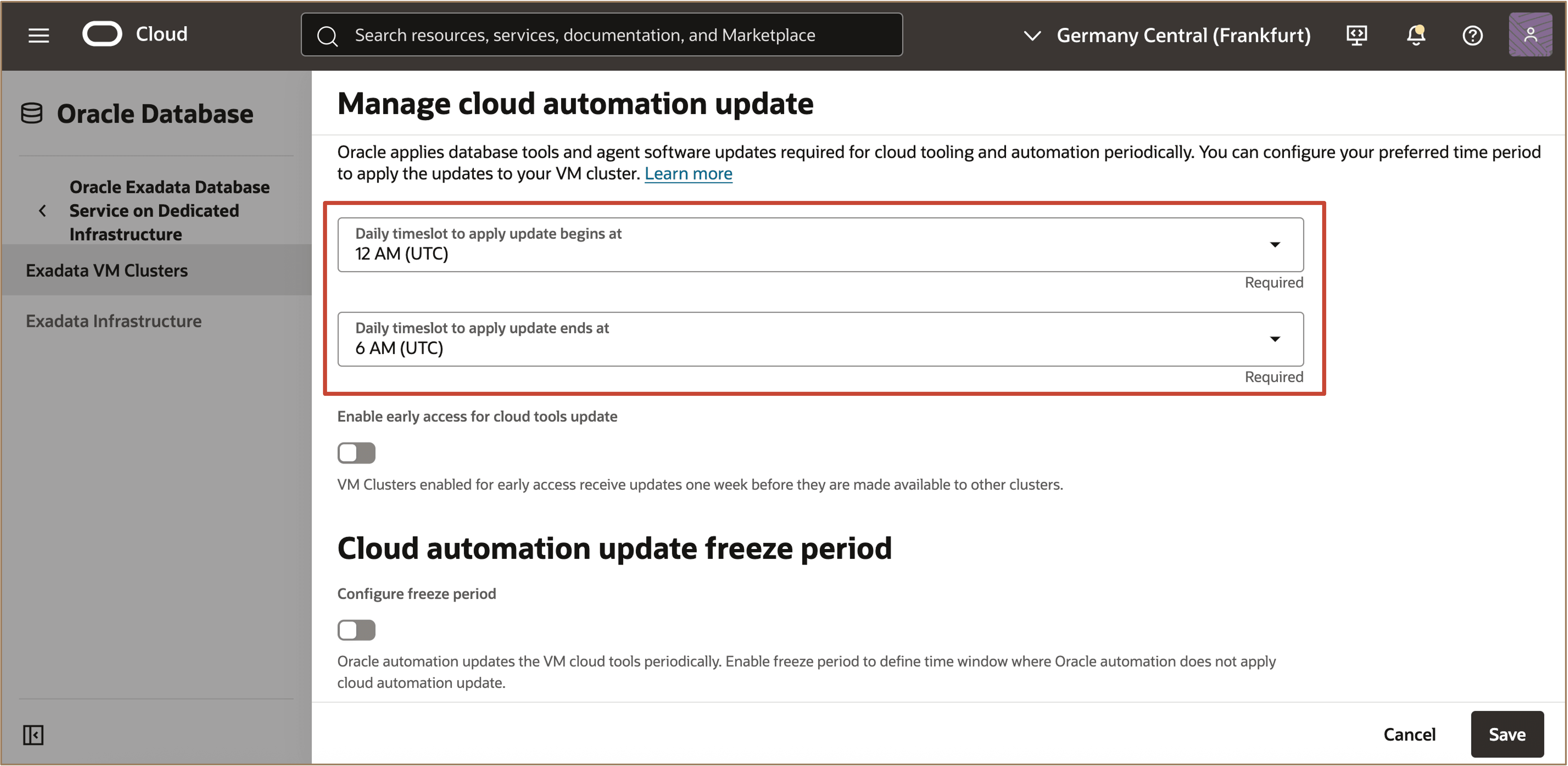Click the Cancel button
Viewport: 1568px width, 766px height.
[x=1409, y=734]
